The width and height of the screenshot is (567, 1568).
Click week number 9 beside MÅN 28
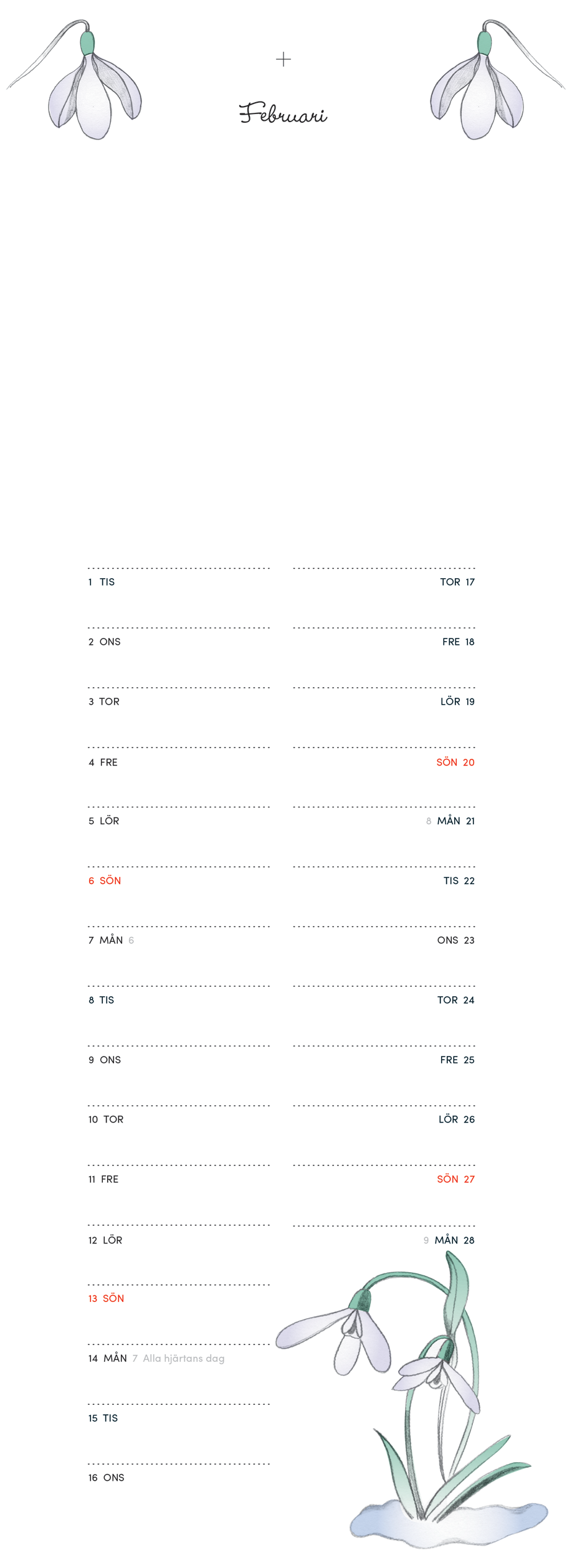coord(426,1240)
